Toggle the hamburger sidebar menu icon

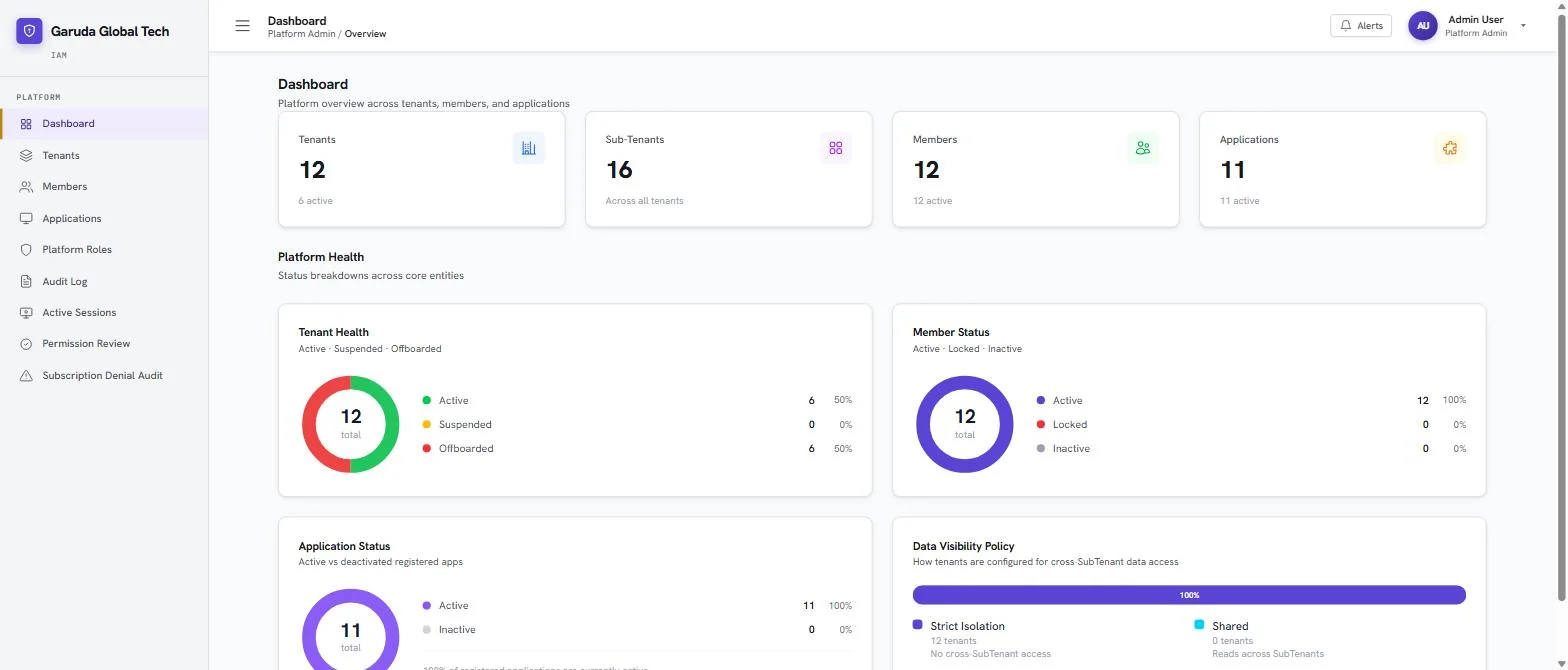[x=242, y=26]
